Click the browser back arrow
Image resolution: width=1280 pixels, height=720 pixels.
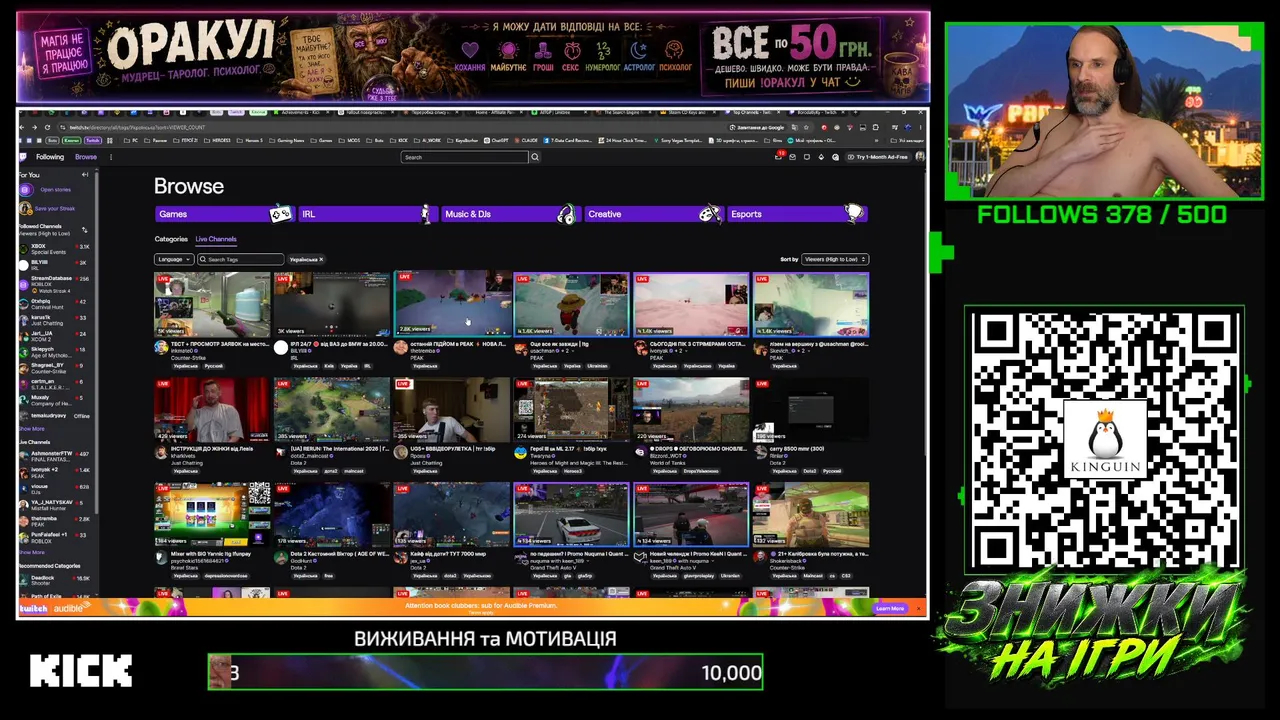click(x=23, y=127)
